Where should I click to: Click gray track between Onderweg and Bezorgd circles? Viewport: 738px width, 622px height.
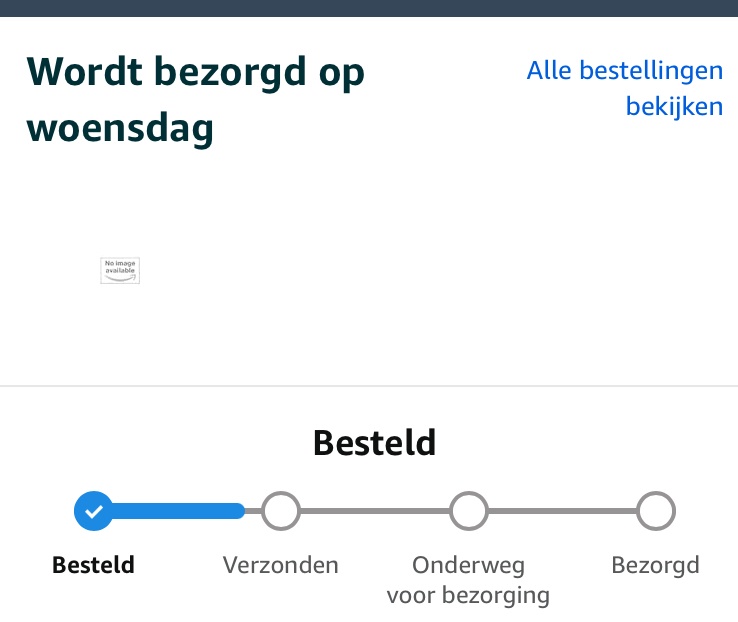562,511
